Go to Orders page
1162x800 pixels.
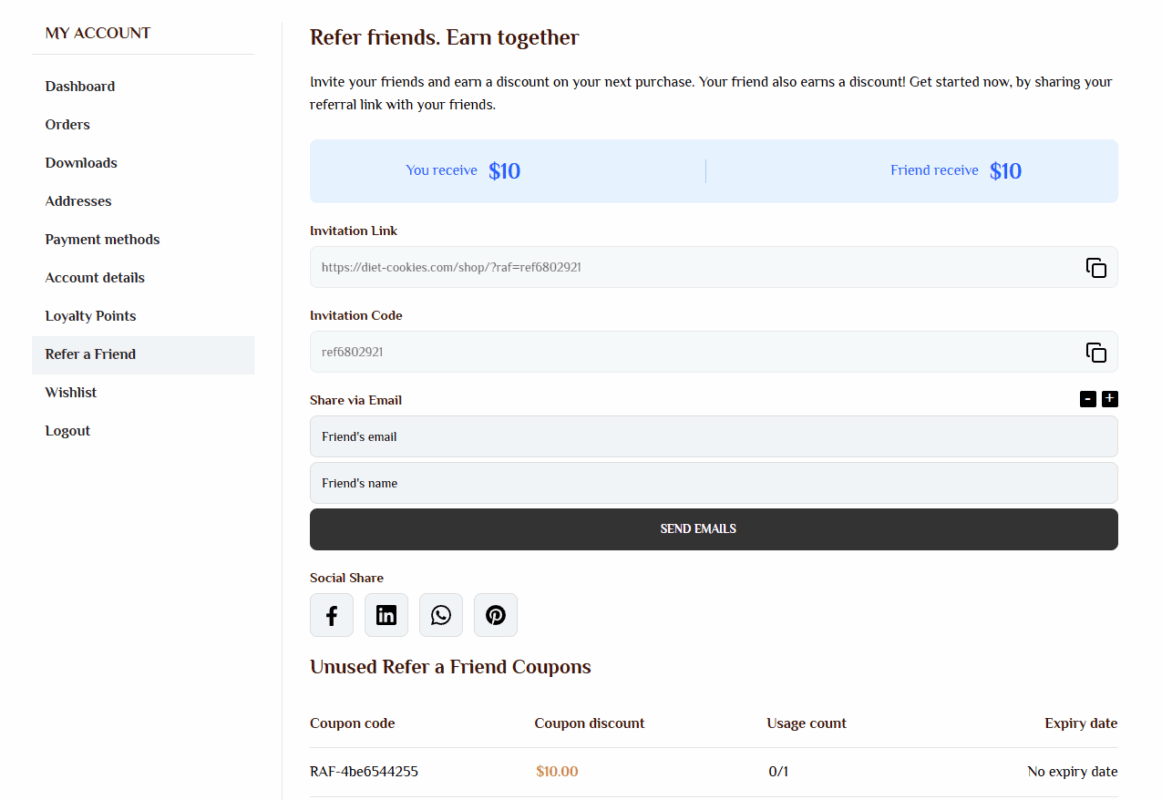tap(67, 125)
